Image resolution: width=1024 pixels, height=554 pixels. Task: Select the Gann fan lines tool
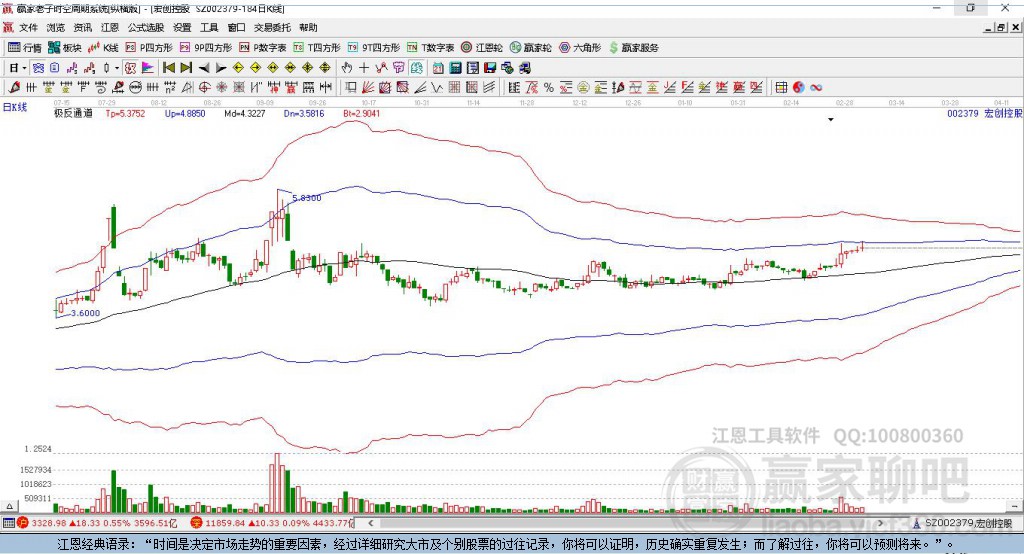coord(368,88)
